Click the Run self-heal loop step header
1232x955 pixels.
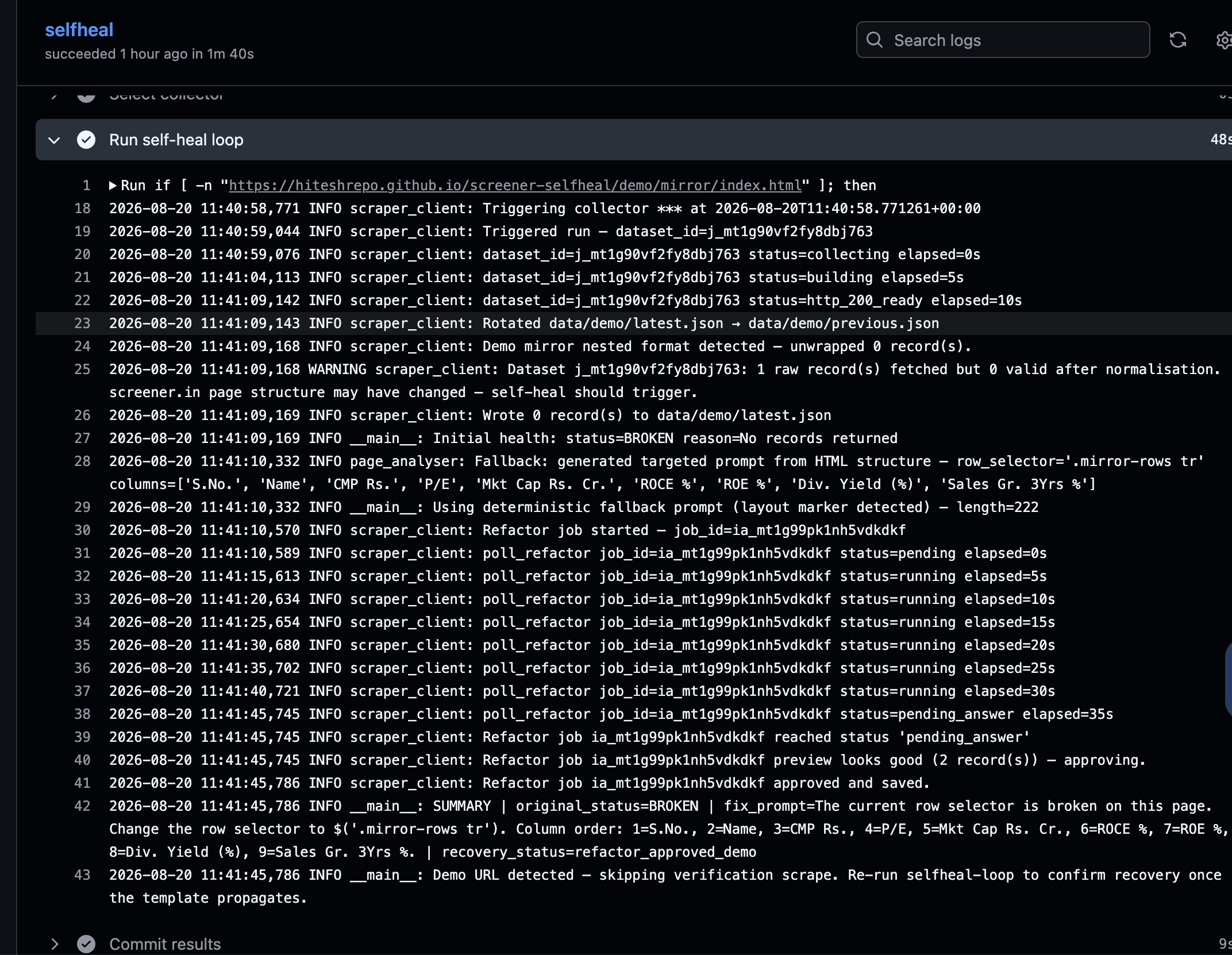click(x=633, y=140)
